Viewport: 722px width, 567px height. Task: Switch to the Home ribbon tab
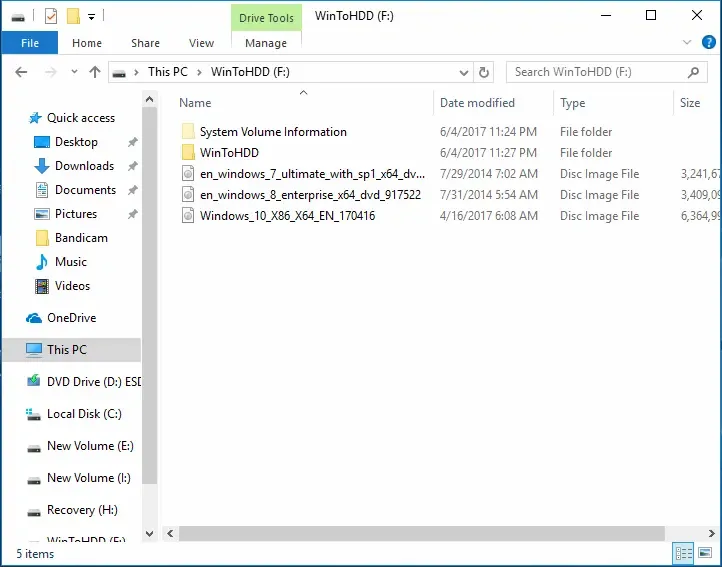pyautogui.click(x=87, y=43)
